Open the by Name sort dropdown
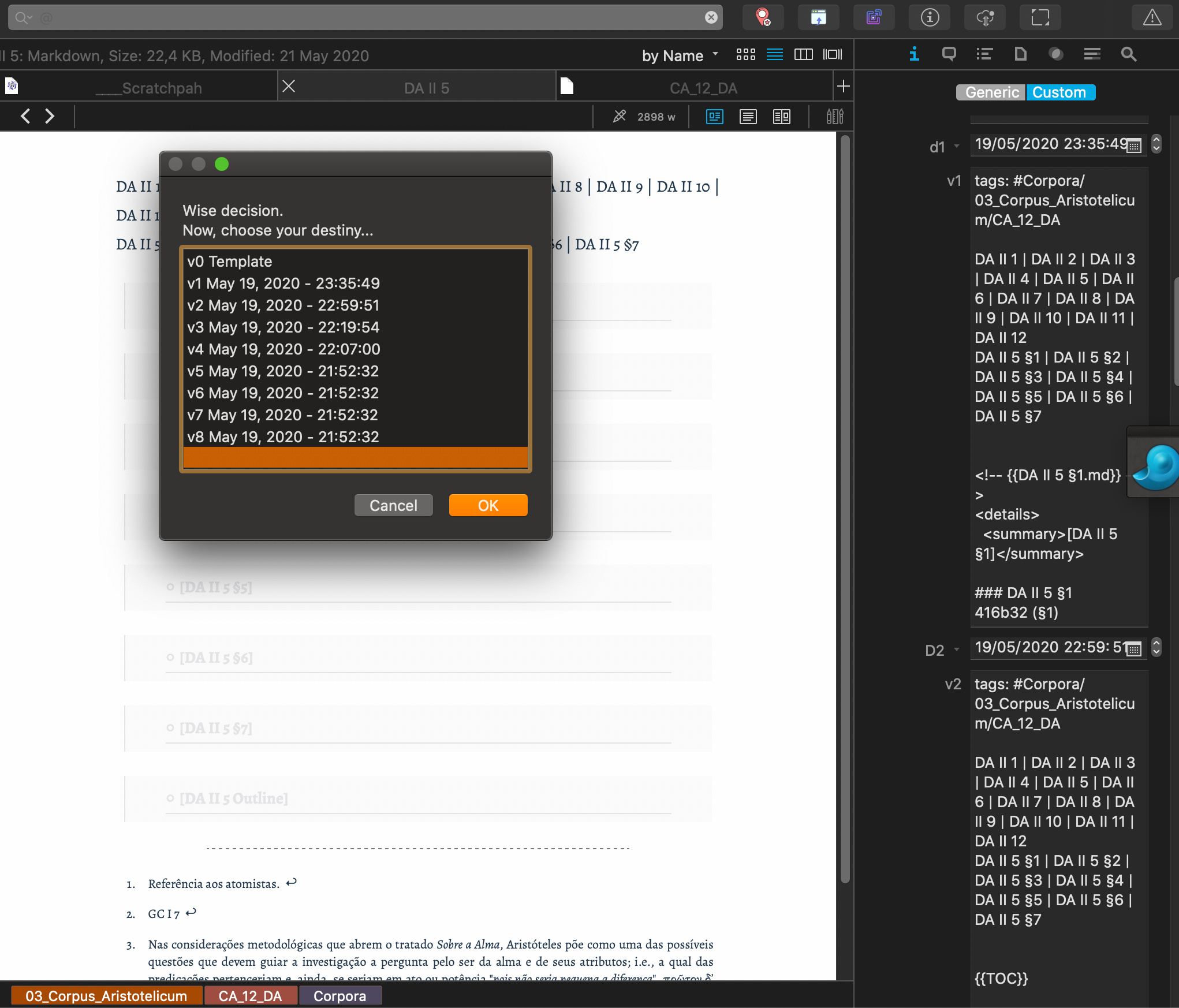The image size is (1179, 1008). coord(680,55)
